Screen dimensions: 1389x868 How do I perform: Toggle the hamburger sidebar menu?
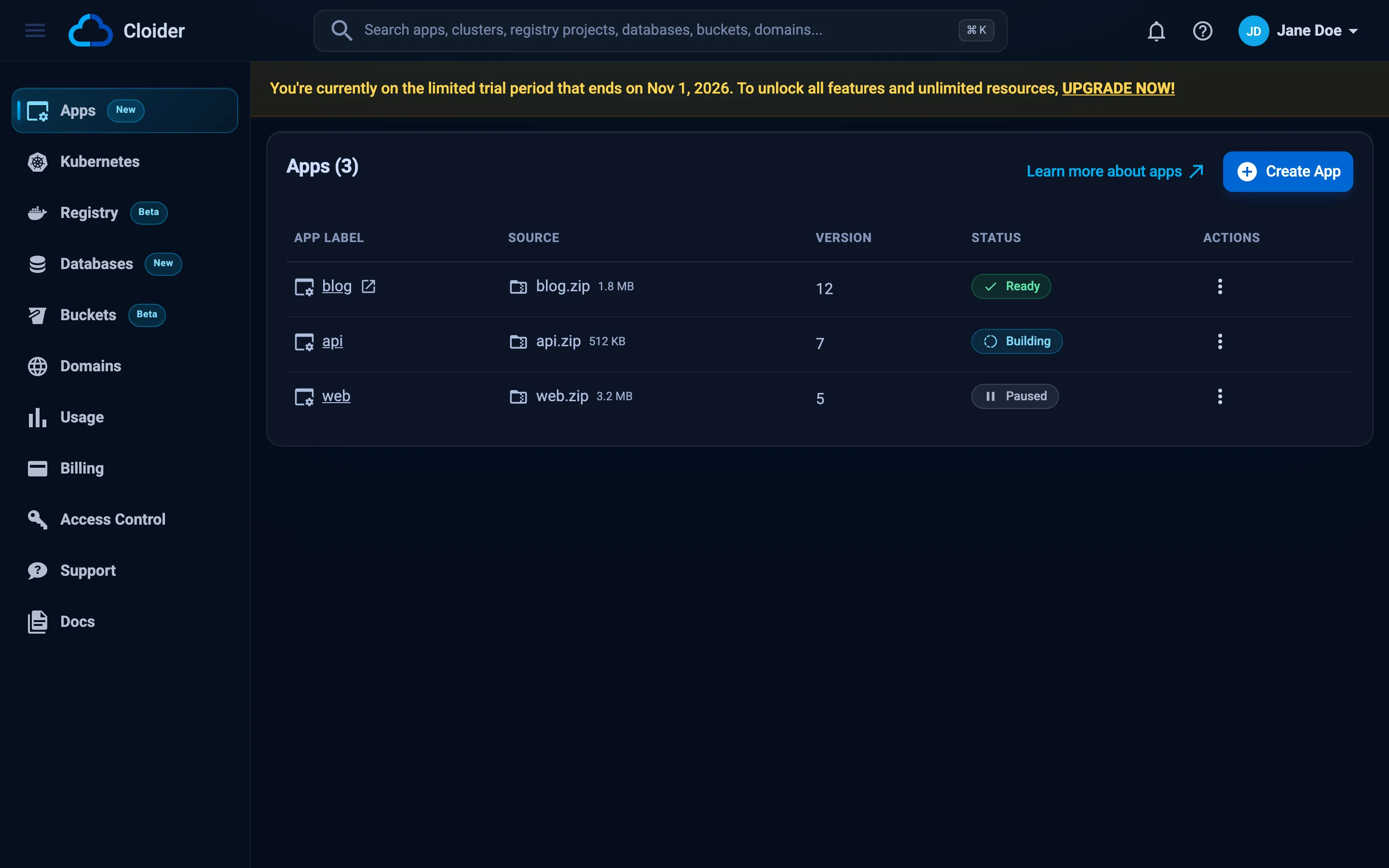[35, 30]
